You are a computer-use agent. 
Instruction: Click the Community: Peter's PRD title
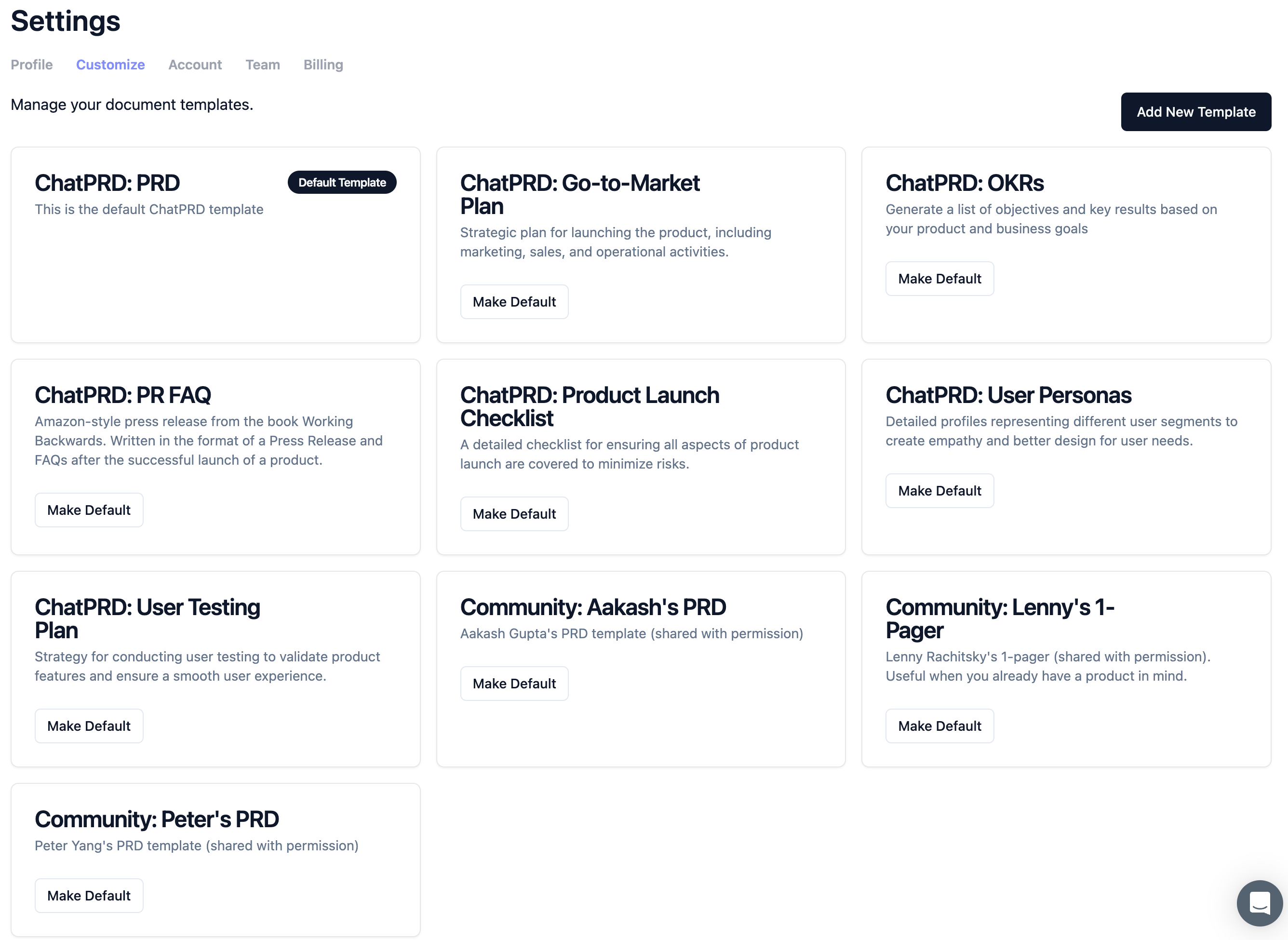[x=157, y=819]
